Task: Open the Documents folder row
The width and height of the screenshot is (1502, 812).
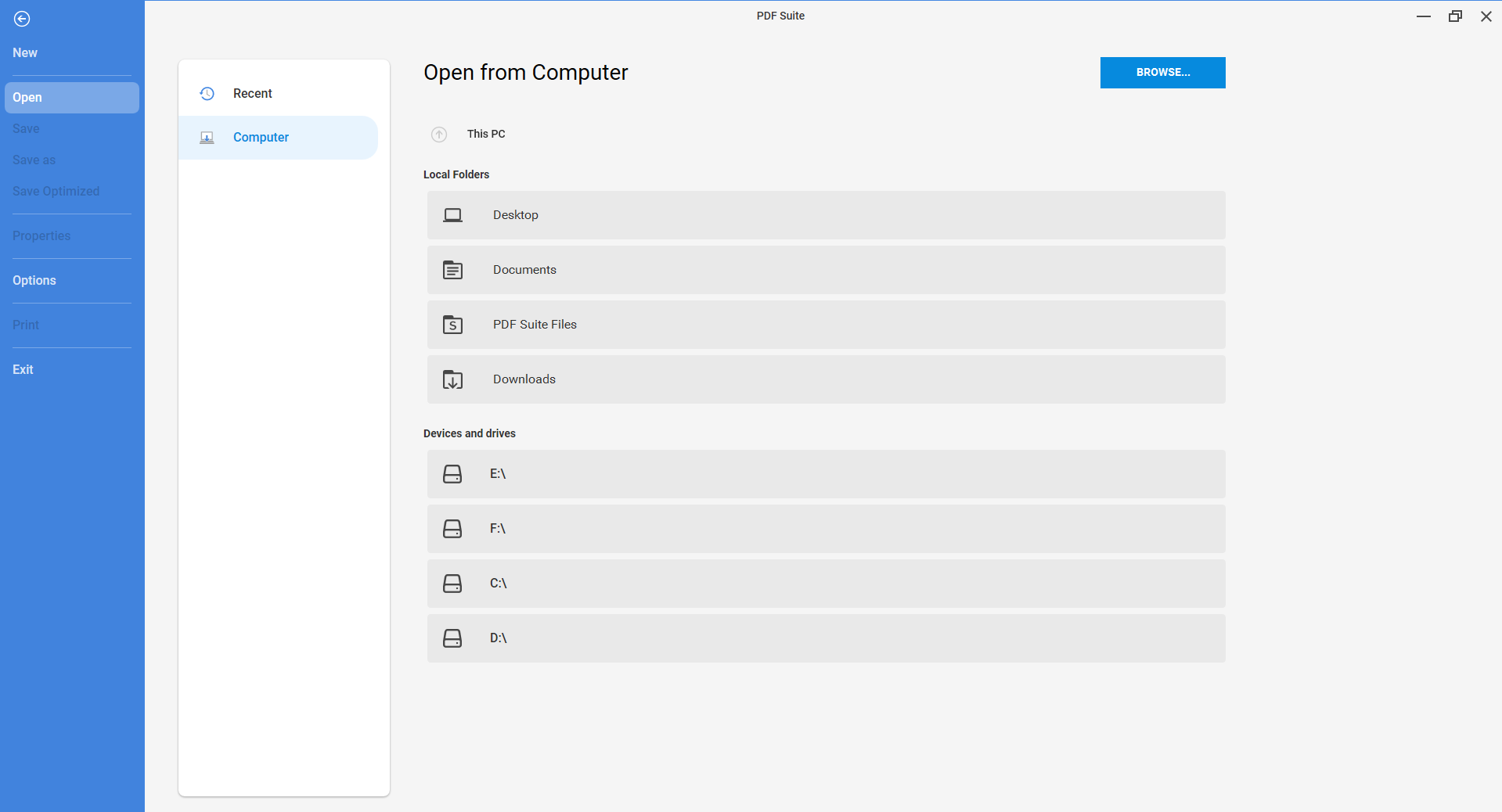Action: coord(826,270)
